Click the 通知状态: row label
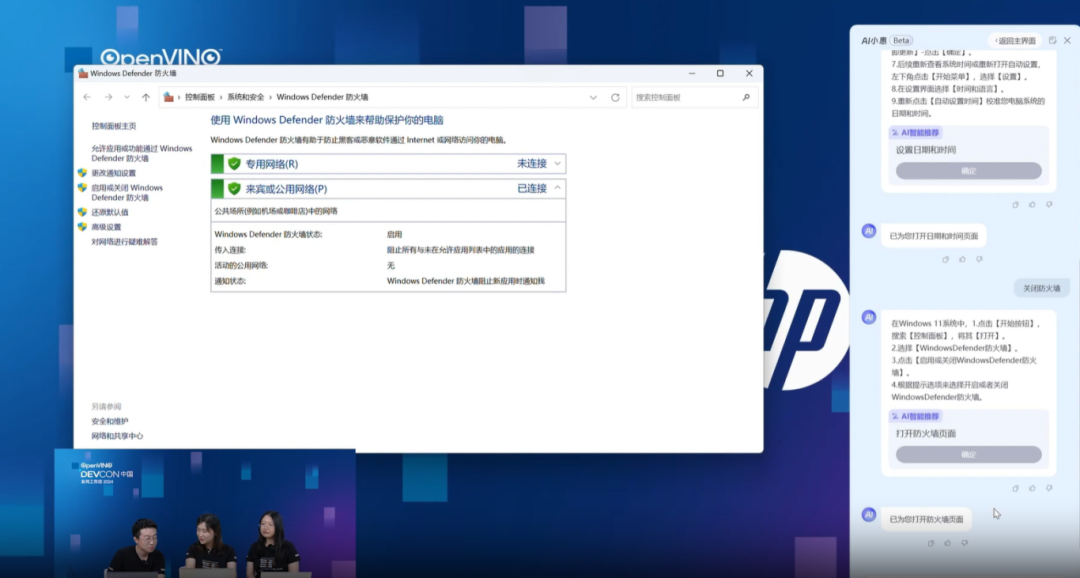This screenshot has width=1080, height=578. pyautogui.click(x=230, y=281)
